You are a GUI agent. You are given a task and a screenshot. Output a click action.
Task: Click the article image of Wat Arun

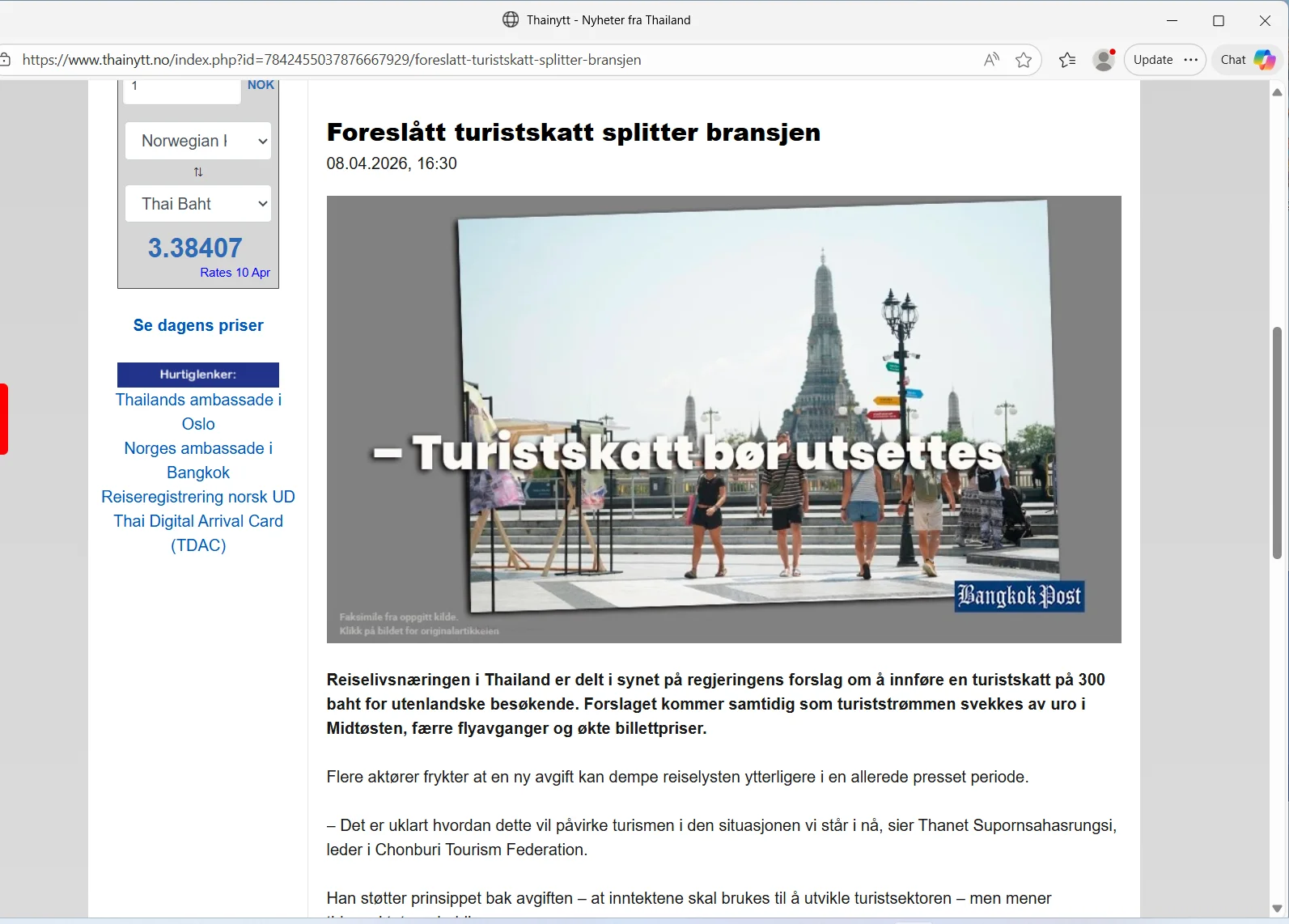click(723, 419)
